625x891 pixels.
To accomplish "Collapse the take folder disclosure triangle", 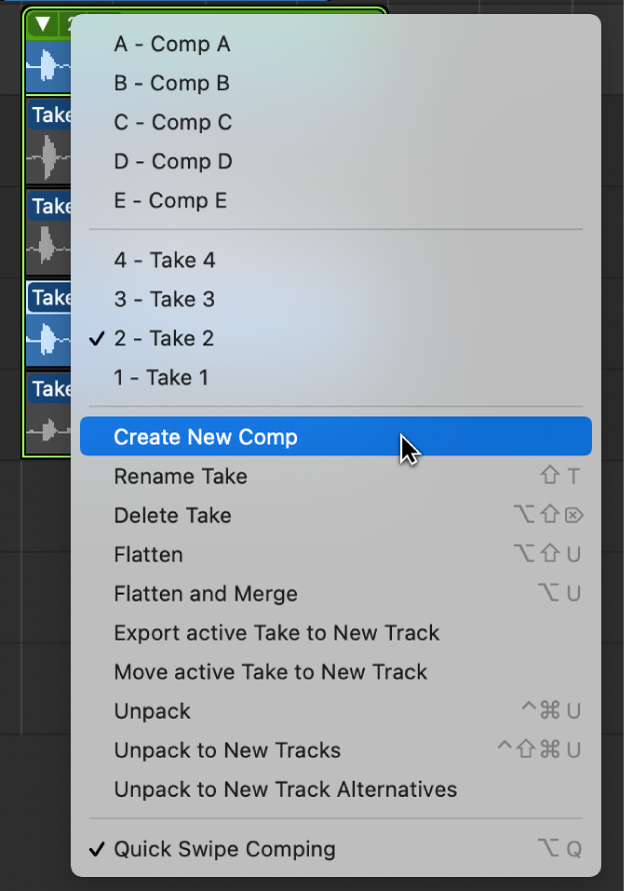I will [40, 20].
